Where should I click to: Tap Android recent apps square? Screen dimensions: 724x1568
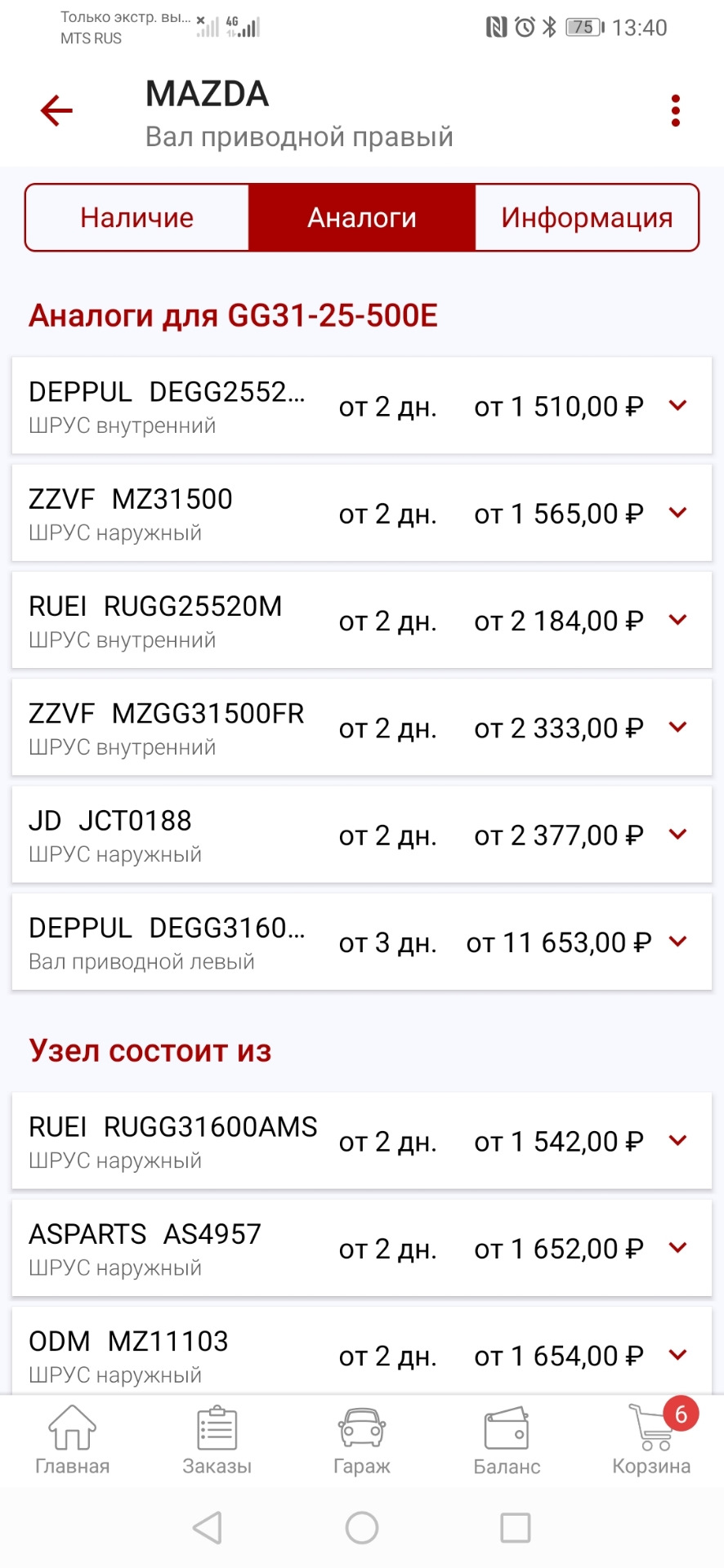pos(516,1527)
